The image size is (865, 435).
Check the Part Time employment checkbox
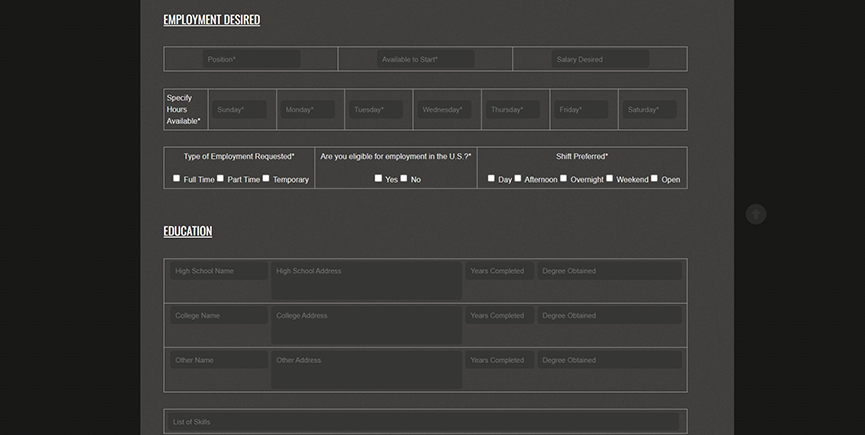[x=221, y=178]
